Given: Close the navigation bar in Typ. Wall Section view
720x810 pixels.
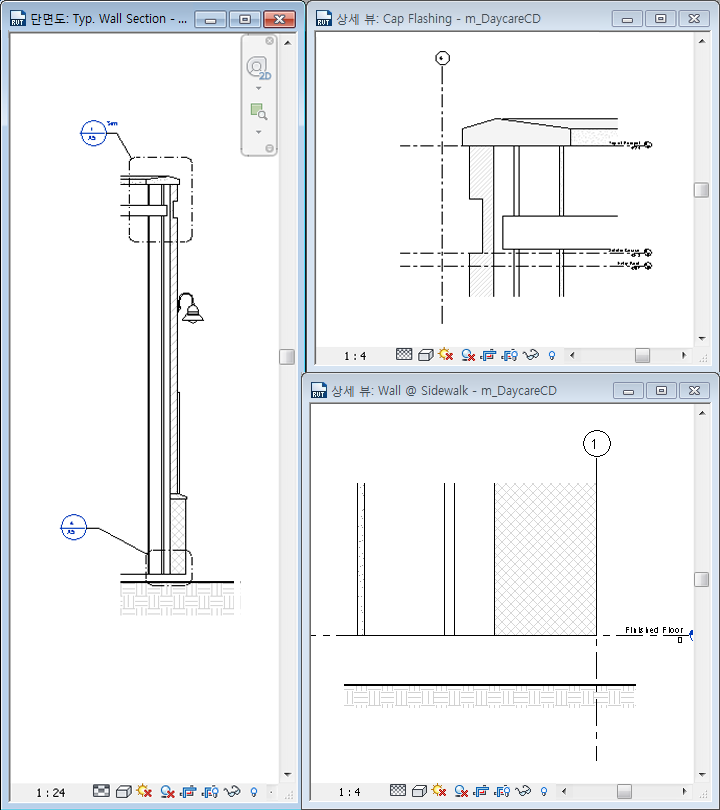Looking at the screenshot, I should pos(270,41).
